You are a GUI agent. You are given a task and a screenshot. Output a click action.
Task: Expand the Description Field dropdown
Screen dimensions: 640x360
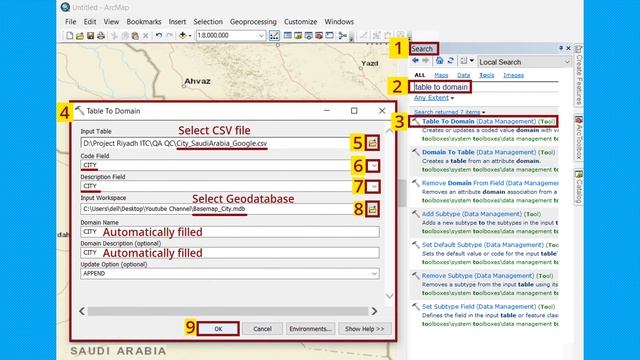pos(373,187)
